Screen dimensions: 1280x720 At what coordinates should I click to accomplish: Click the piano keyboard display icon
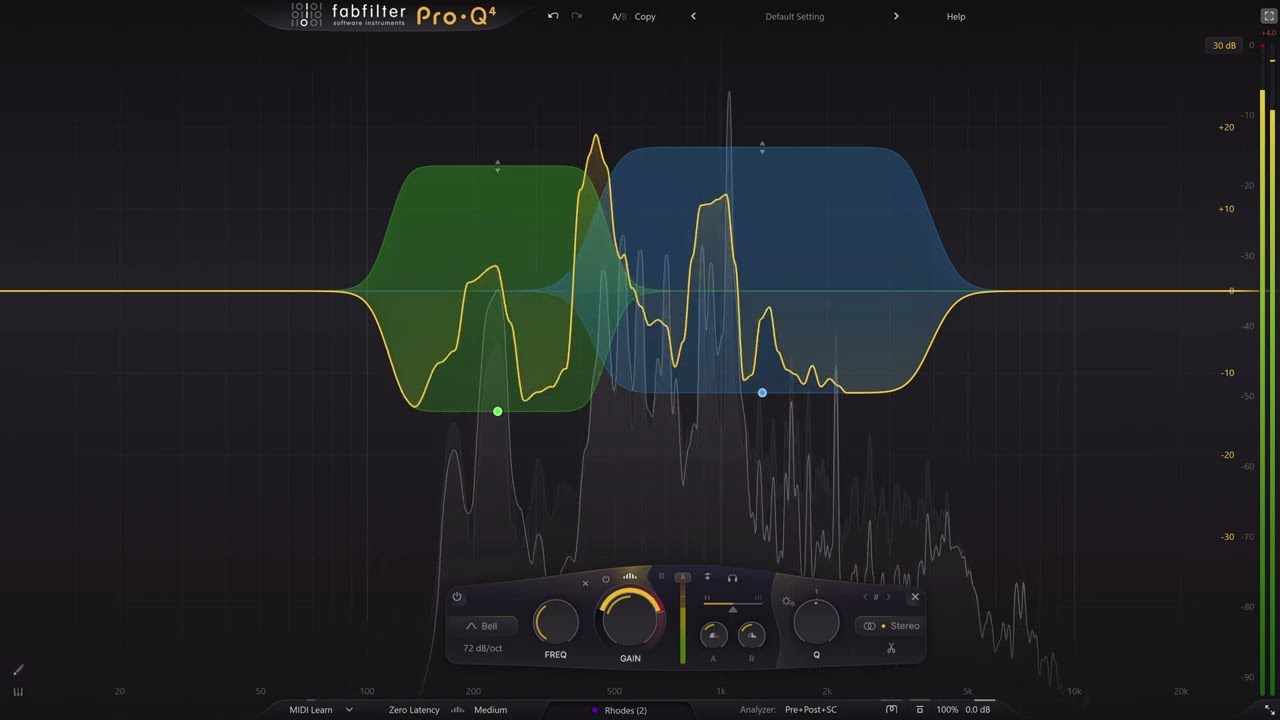[17, 691]
